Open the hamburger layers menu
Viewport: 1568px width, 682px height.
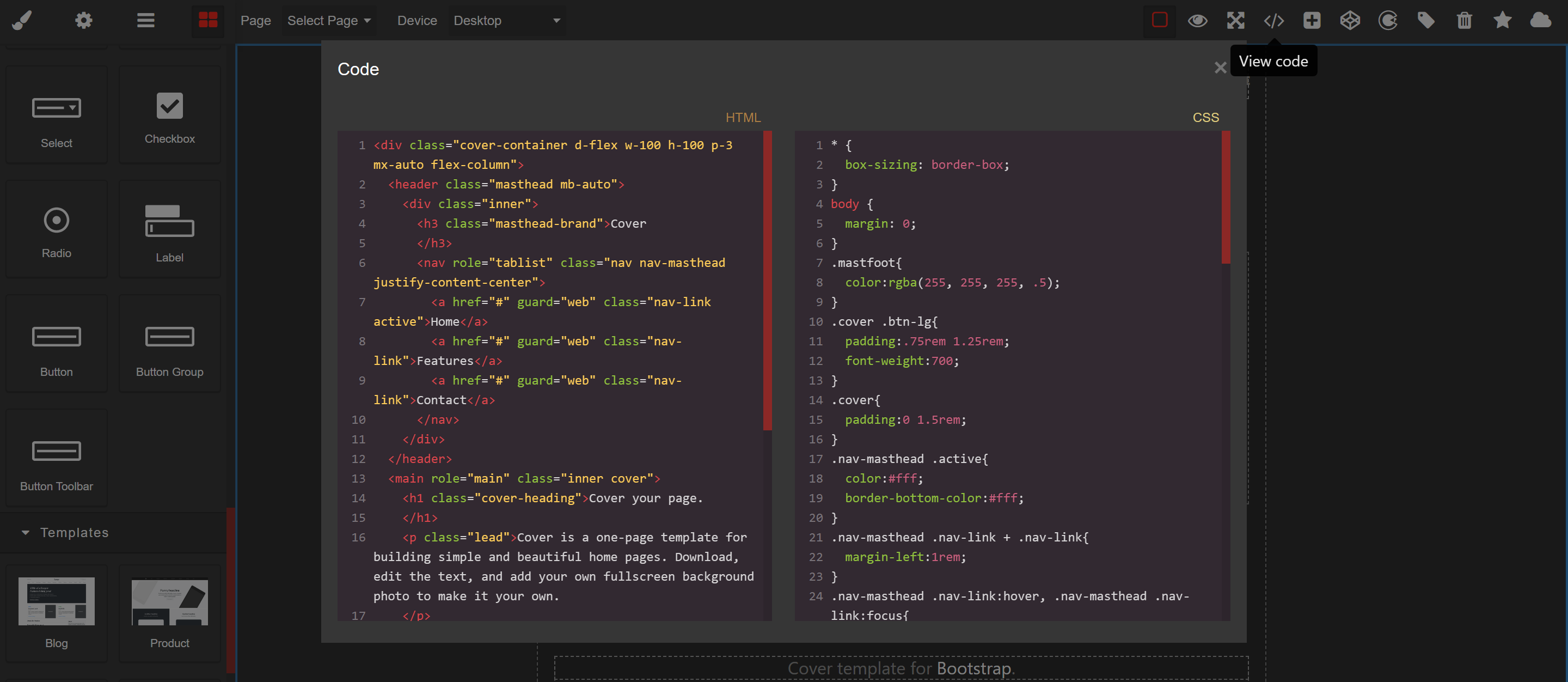145,20
